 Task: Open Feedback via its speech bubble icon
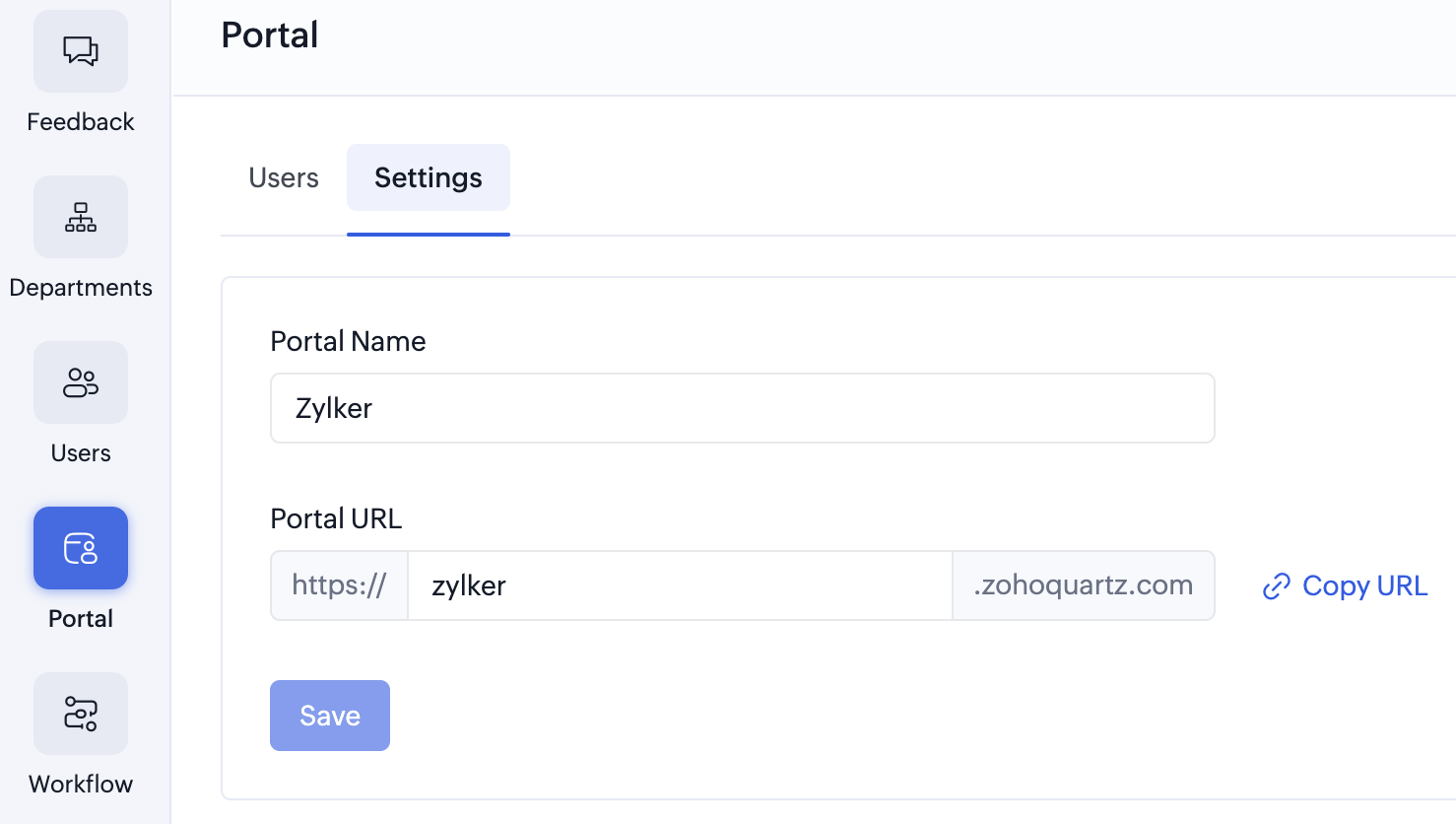81,51
